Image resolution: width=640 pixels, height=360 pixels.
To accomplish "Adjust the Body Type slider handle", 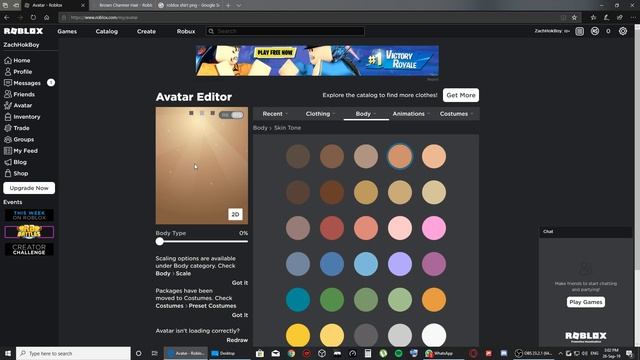I will 160,241.
